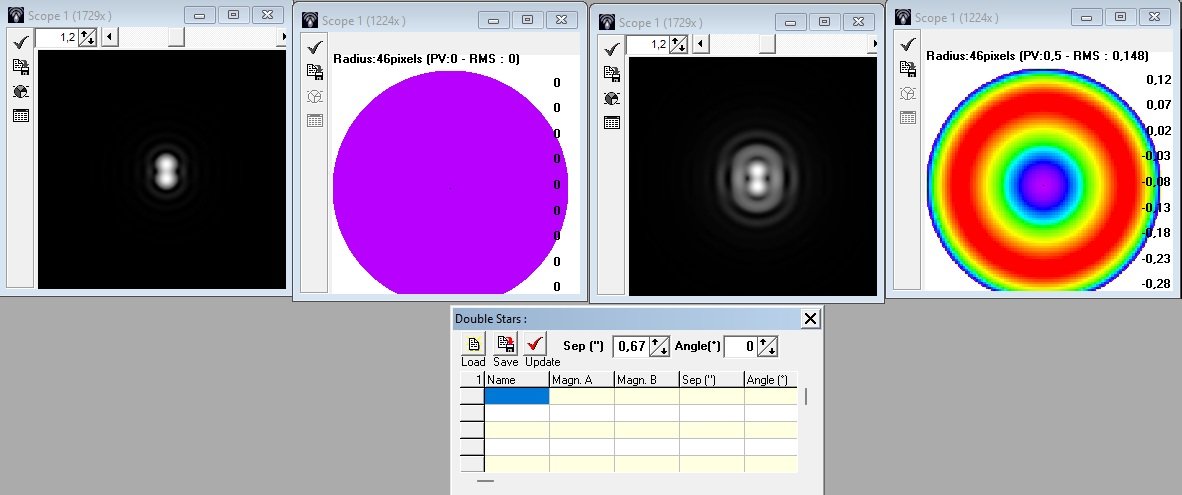Click the table icon in rainbow wavefront window
Image resolution: width=1182 pixels, height=495 pixels.
click(908, 117)
